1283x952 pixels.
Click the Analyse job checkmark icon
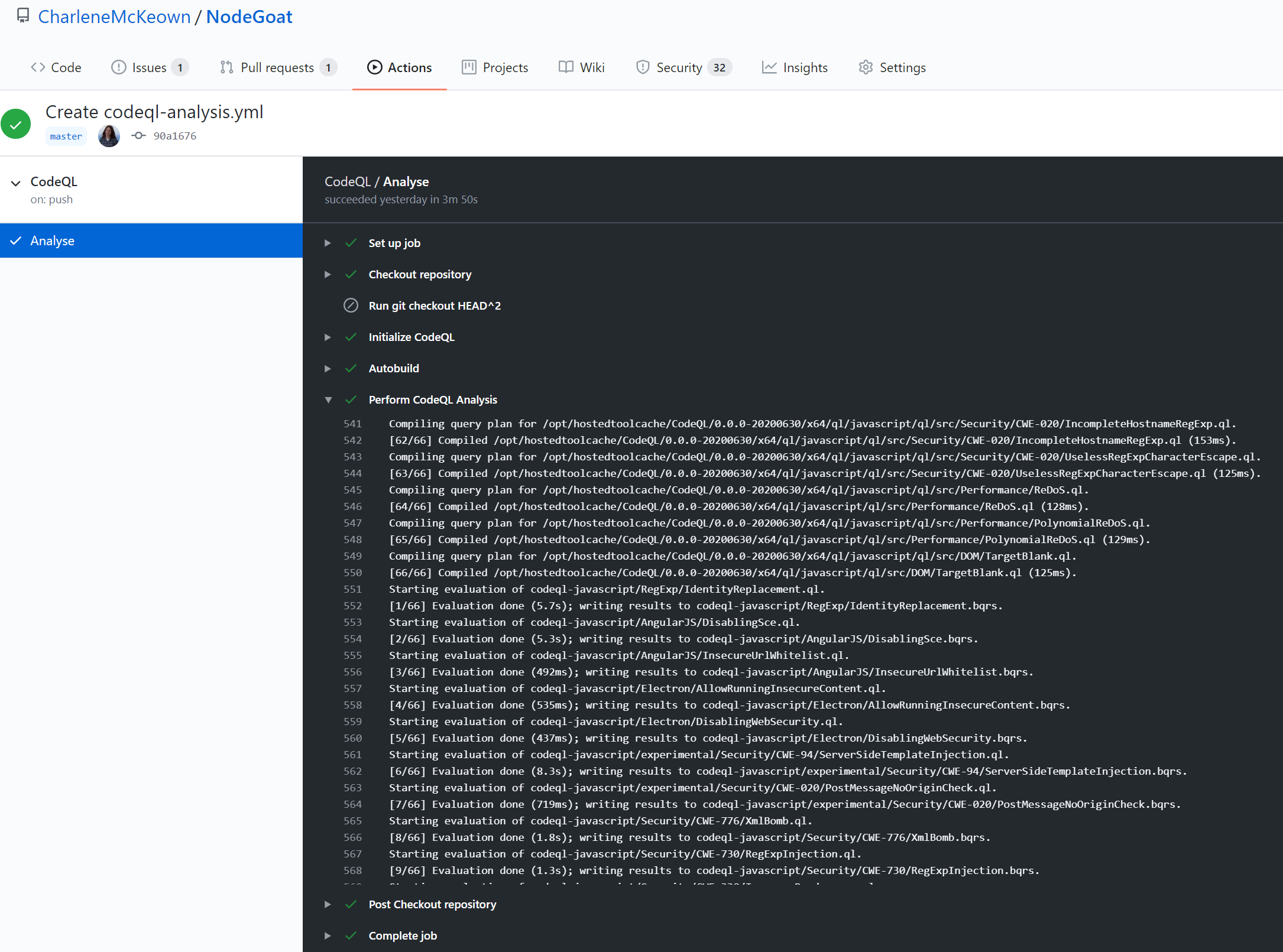point(16,241)
